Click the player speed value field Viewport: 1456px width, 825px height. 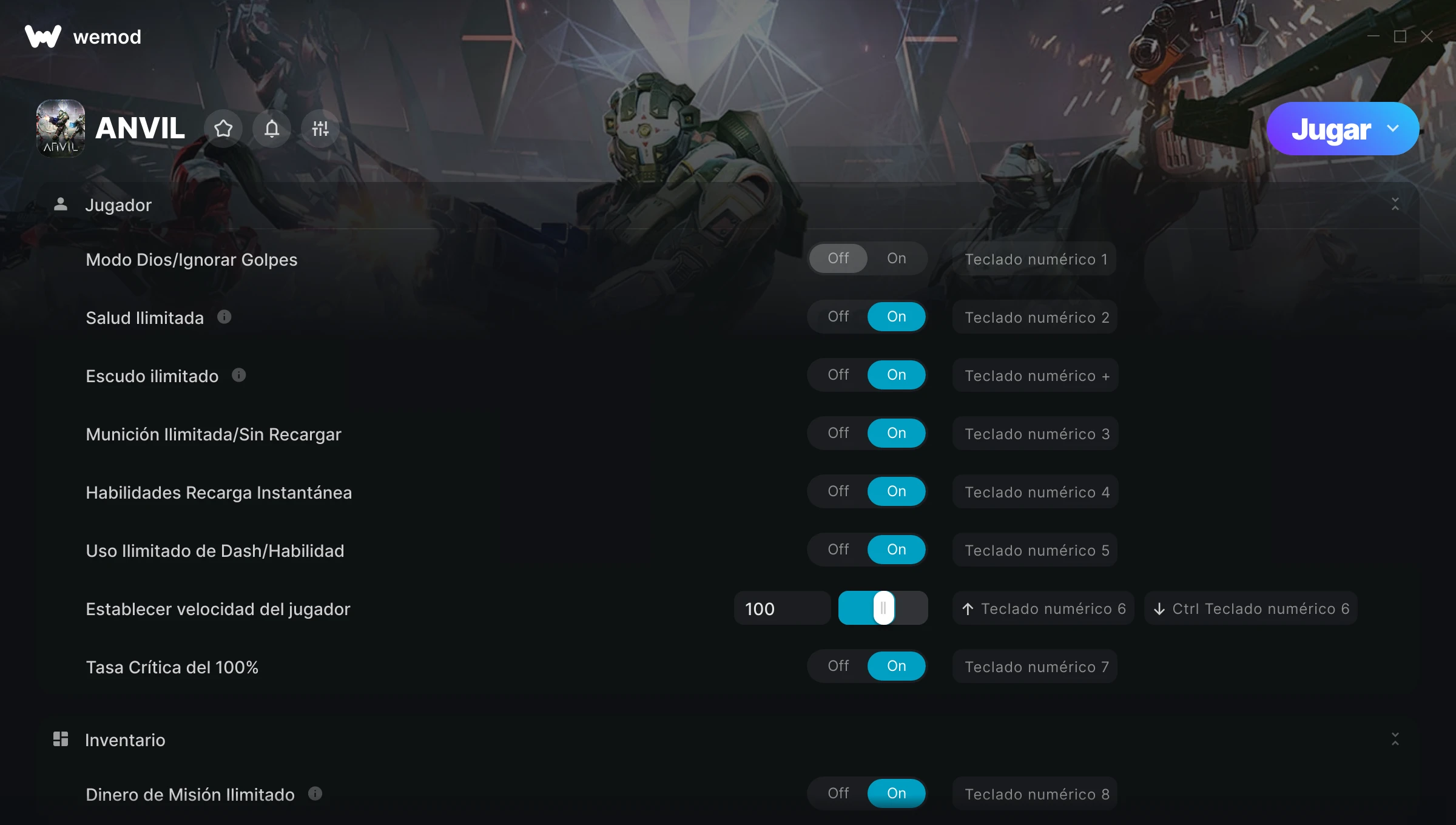tap(782, 608)
